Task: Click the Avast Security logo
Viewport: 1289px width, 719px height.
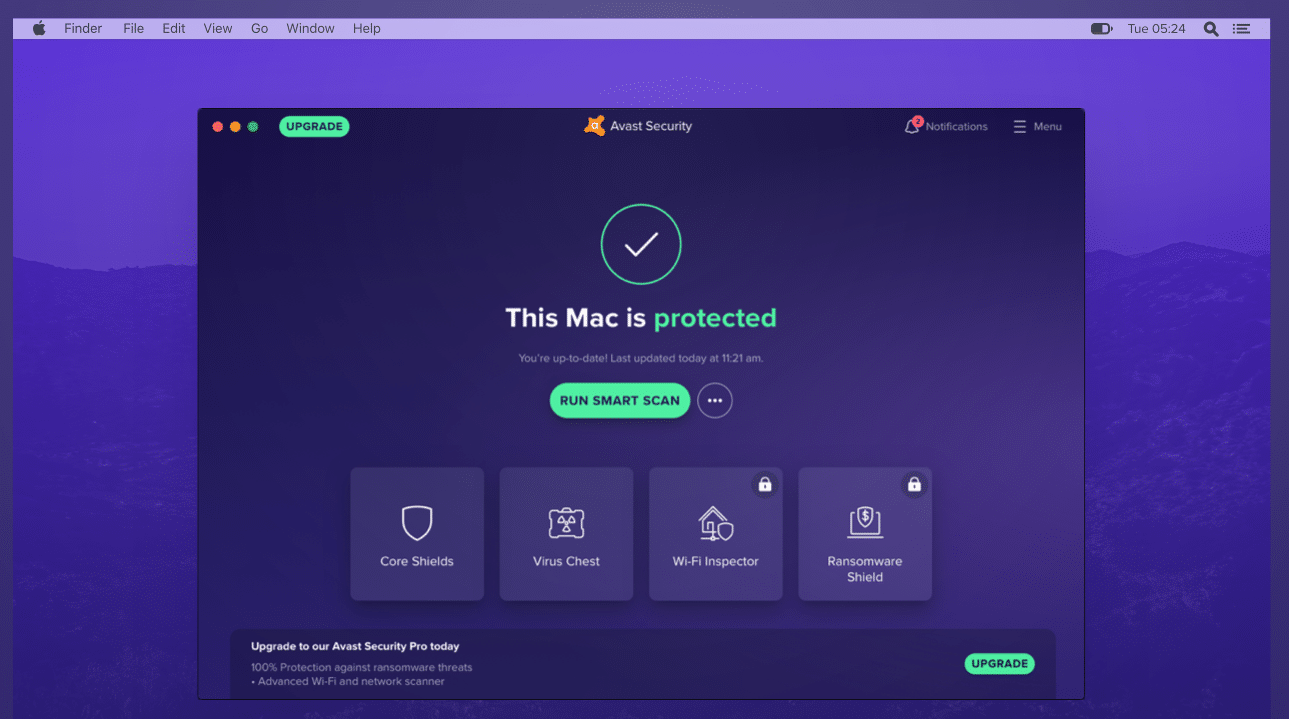Action: click(x=595, y=126)
